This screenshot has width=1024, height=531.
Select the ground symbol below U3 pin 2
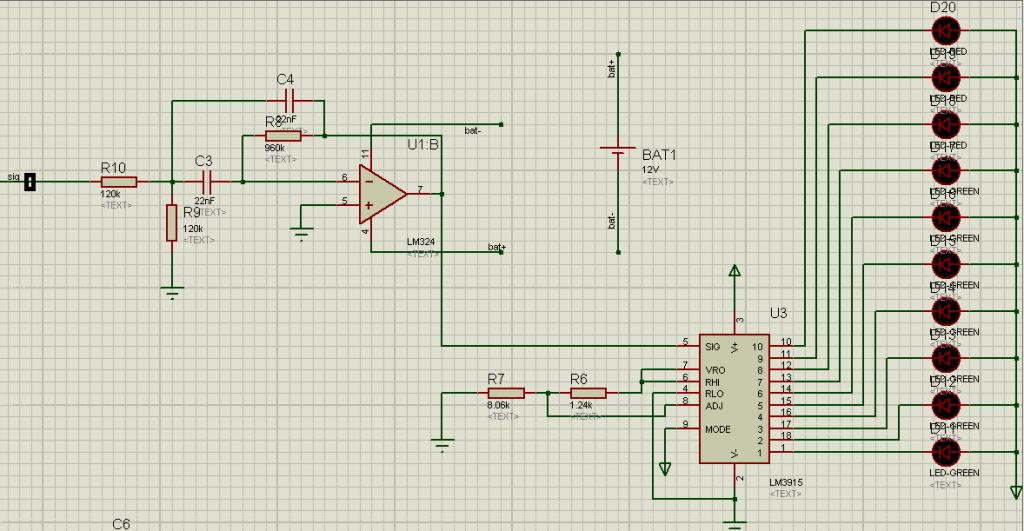click(x=735, y=524)
